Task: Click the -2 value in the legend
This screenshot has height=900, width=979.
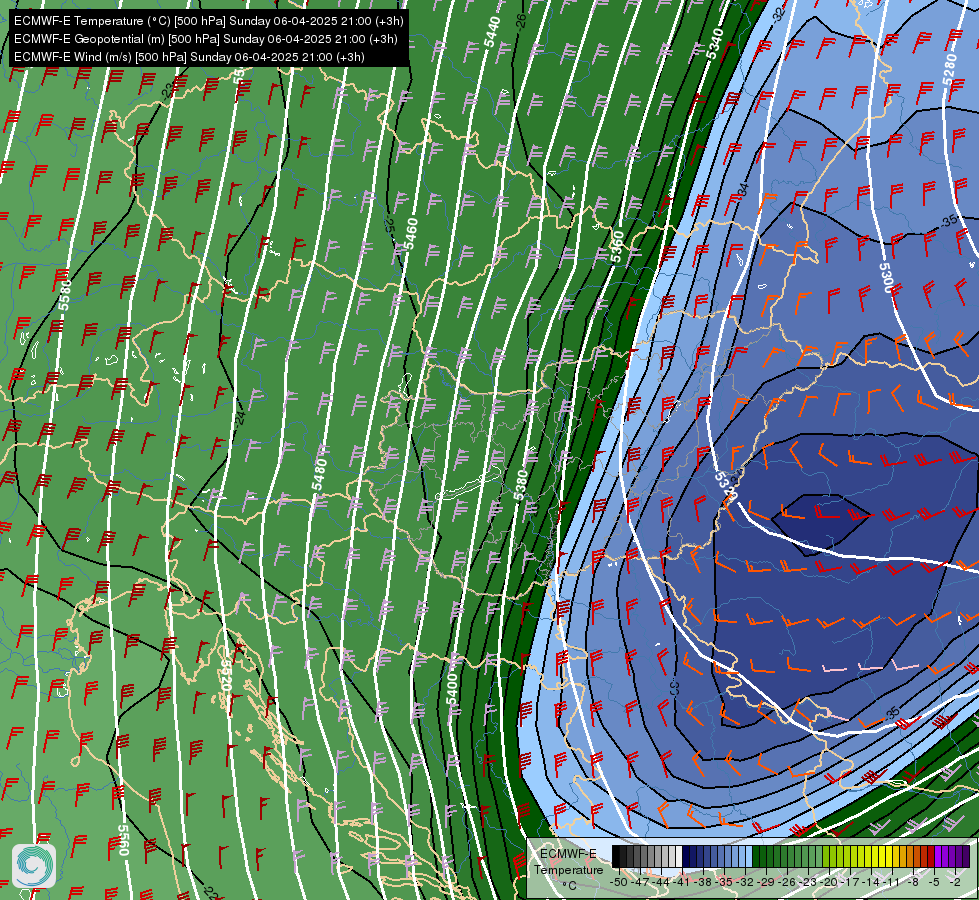Action: pyautogui.click(x=955, y=882)
